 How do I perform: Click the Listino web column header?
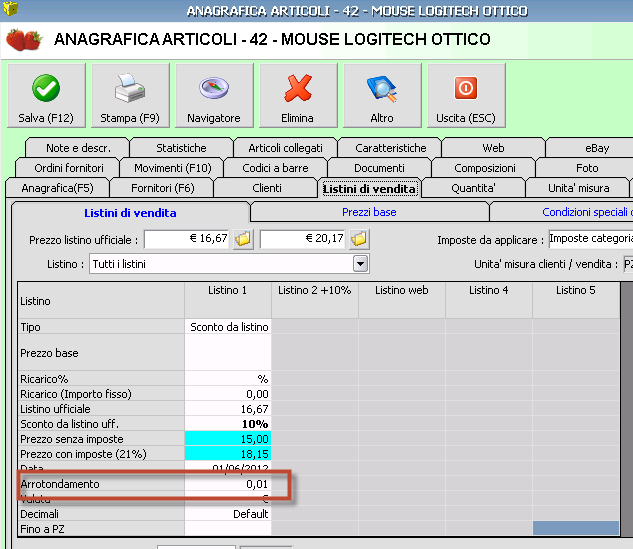pyautogui.click(x=402, y=301)
